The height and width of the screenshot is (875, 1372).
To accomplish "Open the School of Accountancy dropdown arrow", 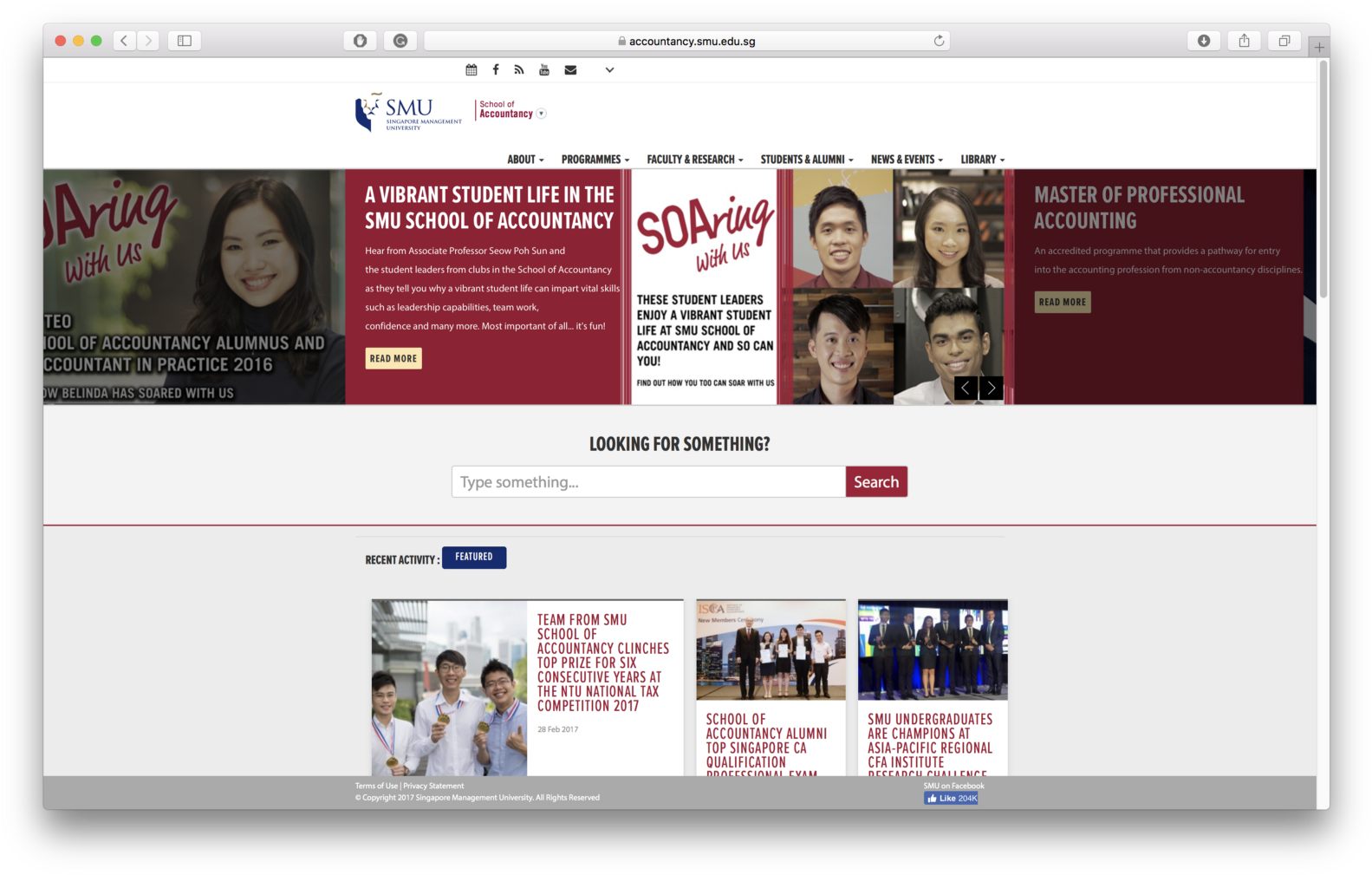I will pos(542,114).
